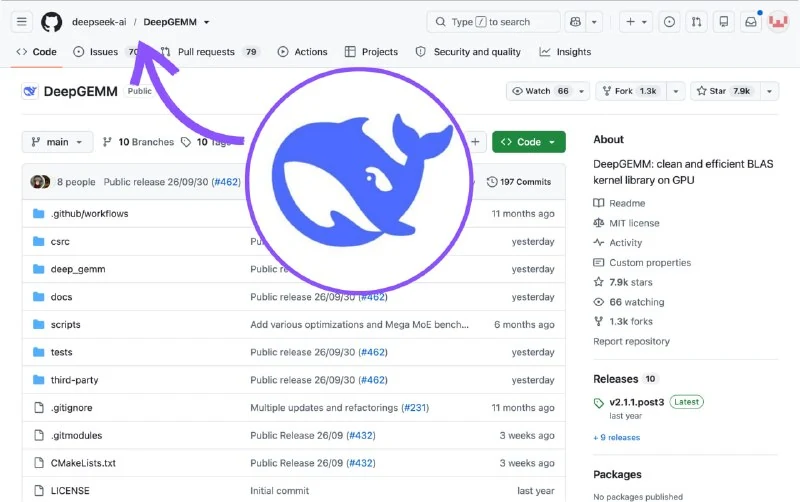Image resolution: width=800 pixels, height=502 pixels.
Task: View the 10 Branches link
Action: (x=138, y=142)
